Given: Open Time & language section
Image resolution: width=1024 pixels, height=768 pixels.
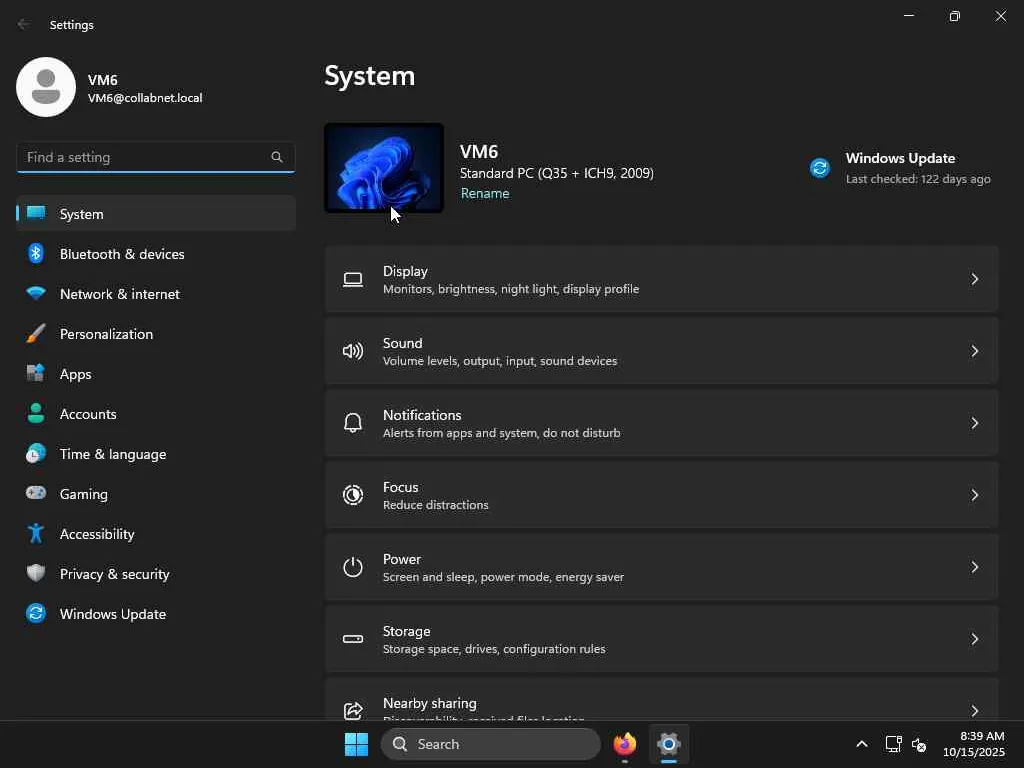Looking at the screenshot, I should pos(113,454).
